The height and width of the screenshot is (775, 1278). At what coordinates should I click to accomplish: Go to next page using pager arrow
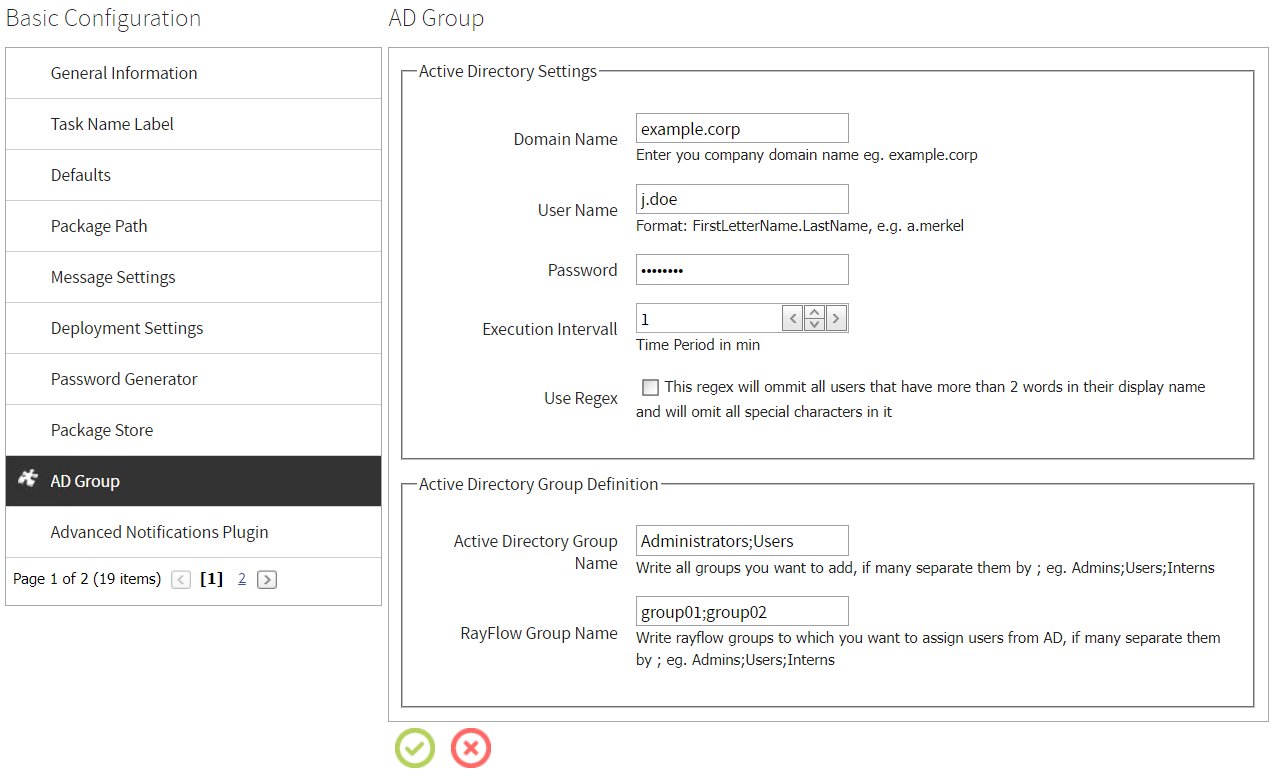267,579
